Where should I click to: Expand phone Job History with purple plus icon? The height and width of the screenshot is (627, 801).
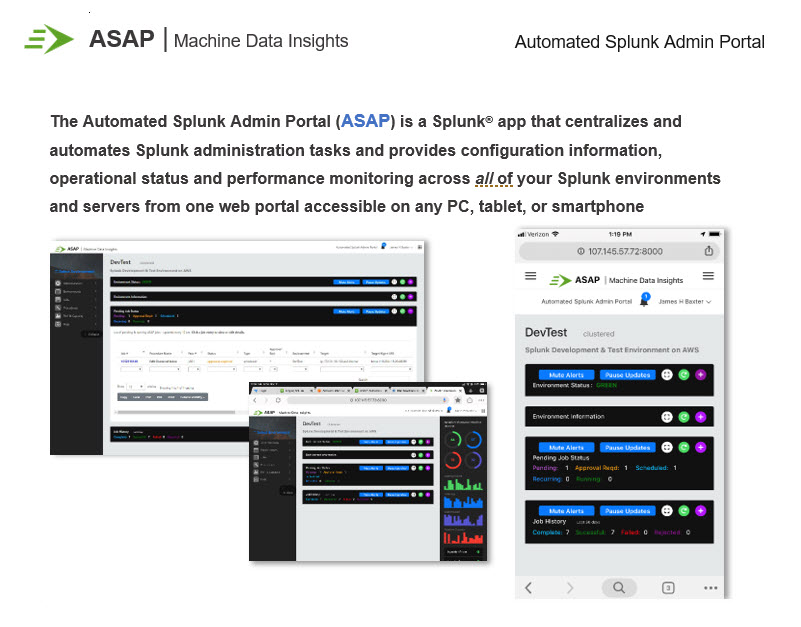(700, 511)
